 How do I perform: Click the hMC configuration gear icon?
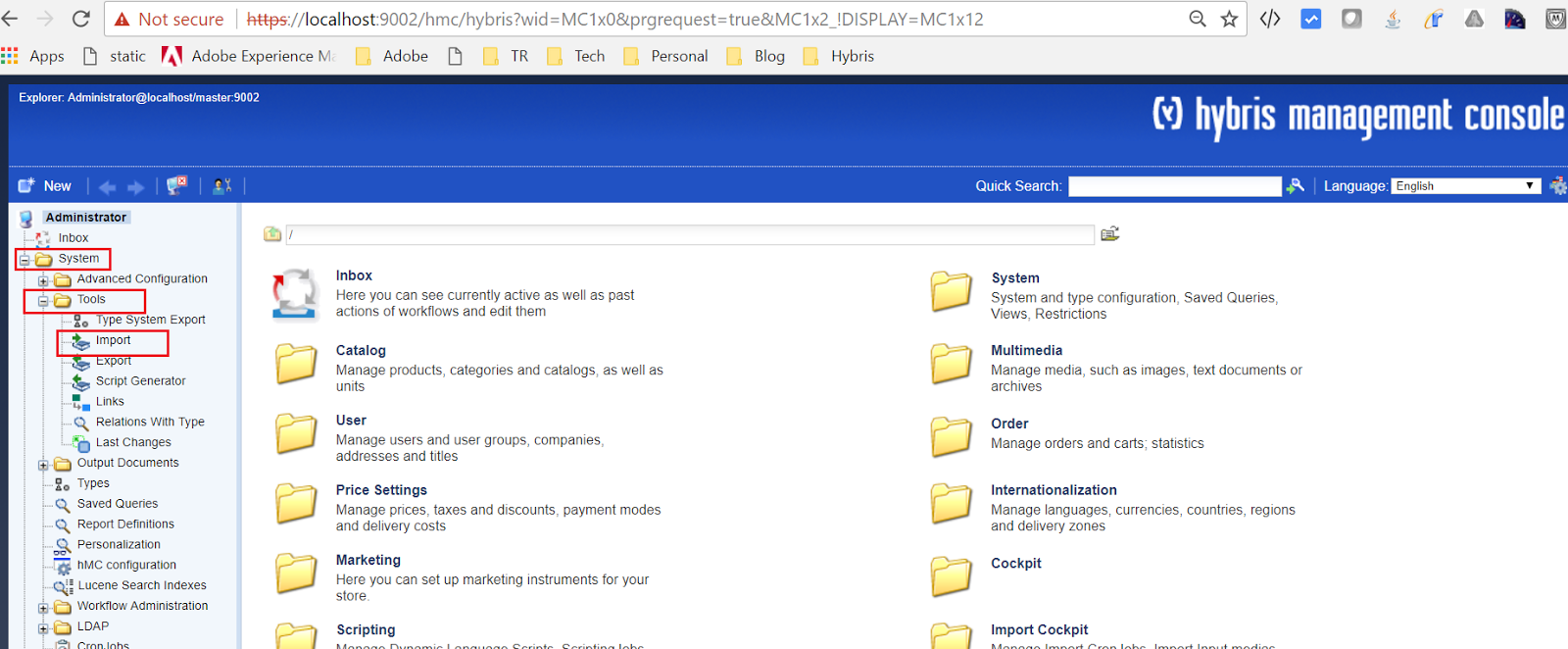click(63, 567)
